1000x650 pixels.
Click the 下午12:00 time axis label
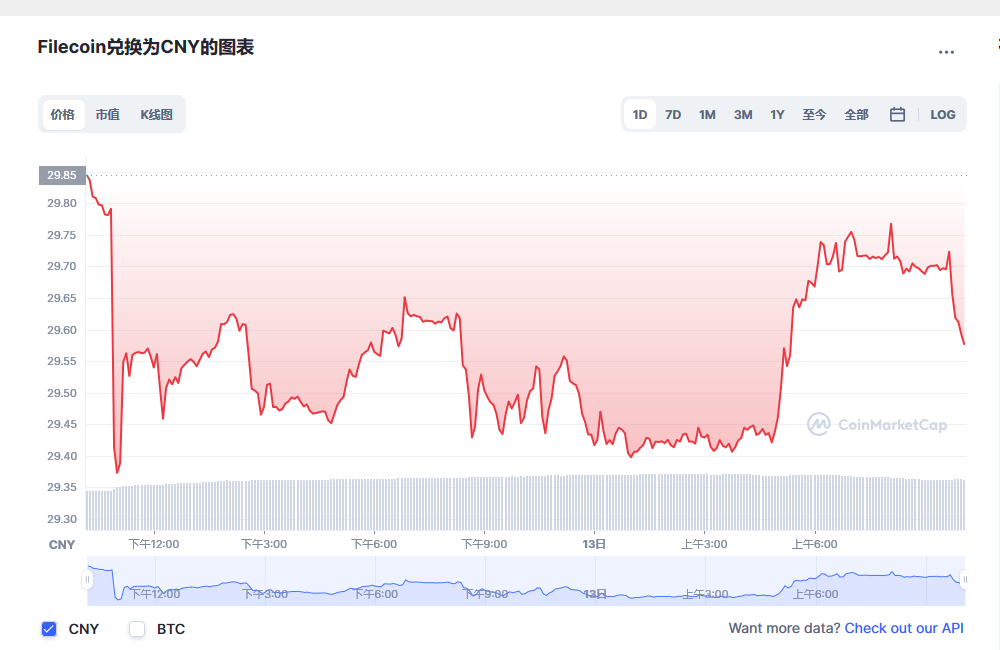point(154,544)
